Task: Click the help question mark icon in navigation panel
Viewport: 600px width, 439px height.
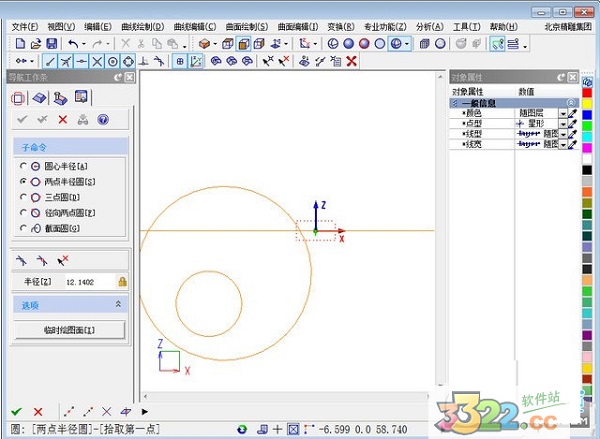Action: 101,119
